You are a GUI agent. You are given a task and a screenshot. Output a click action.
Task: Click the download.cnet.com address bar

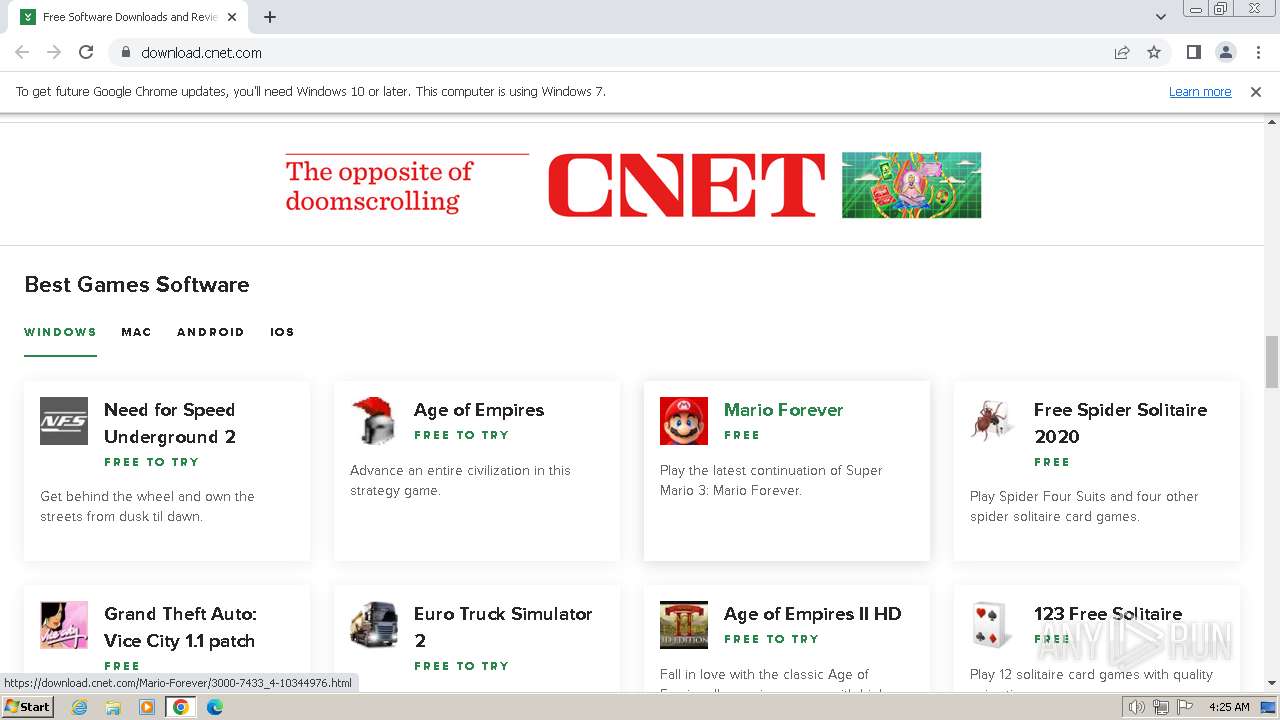pyautogui.click(x=610, y=52)
